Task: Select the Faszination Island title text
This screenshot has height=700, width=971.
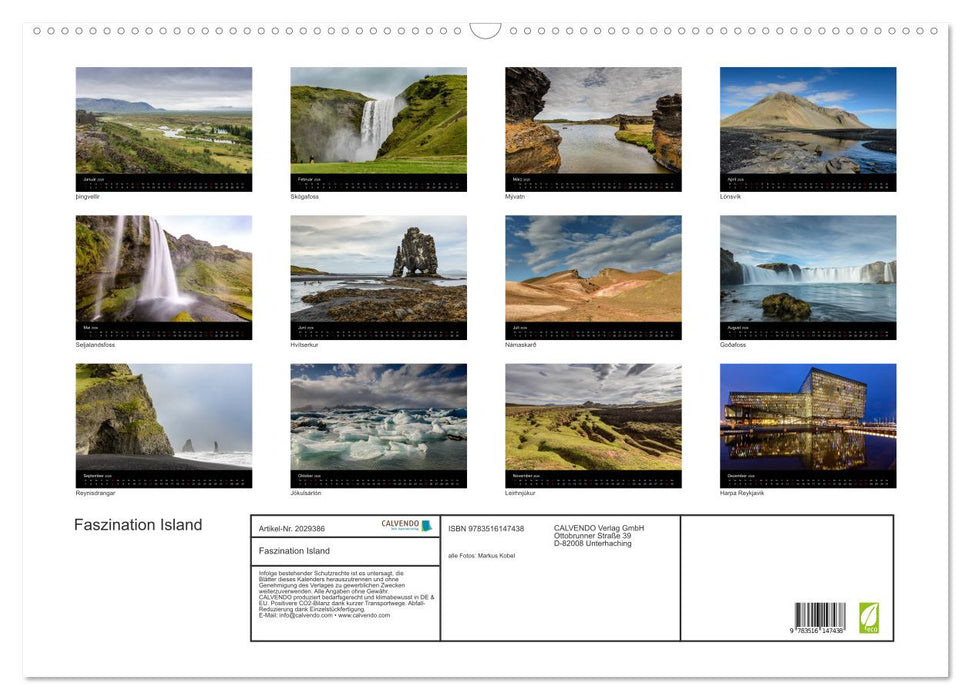Action: point(138,524)
